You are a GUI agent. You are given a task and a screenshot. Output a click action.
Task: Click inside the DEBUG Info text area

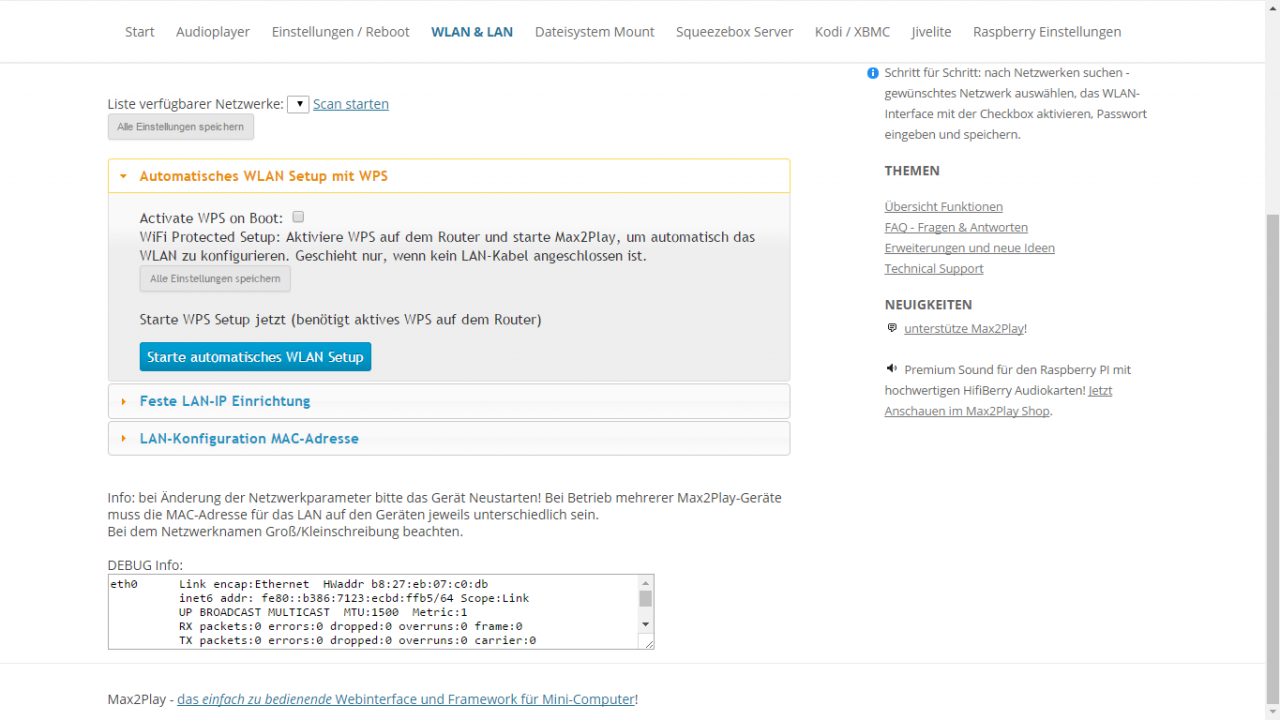[x=374, y=612]
